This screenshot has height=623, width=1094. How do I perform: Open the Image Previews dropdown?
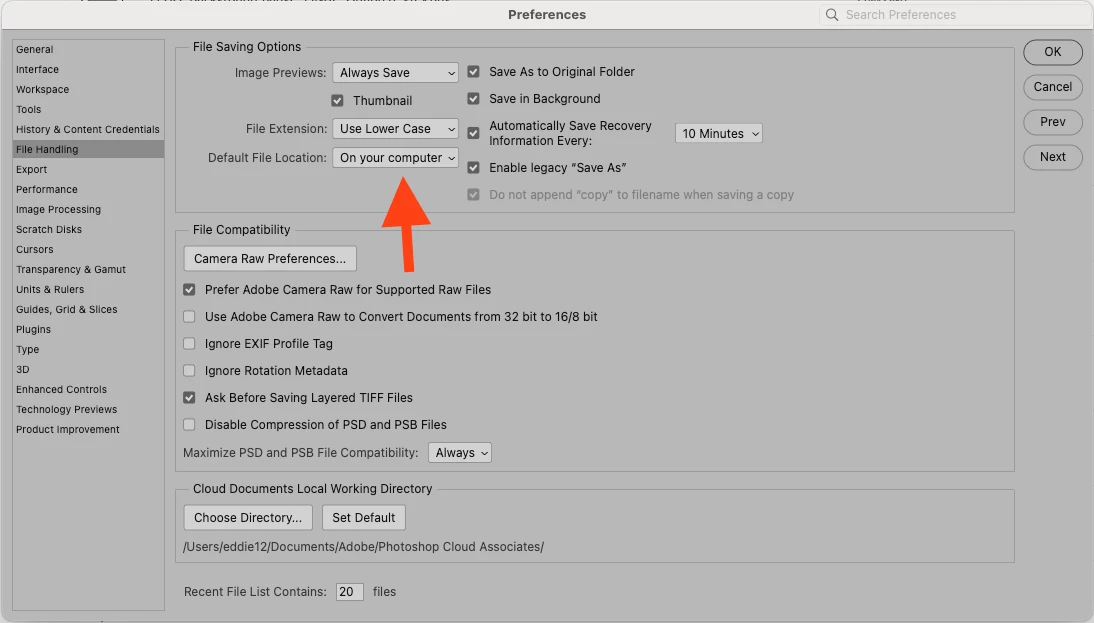[x=395, y=73]
